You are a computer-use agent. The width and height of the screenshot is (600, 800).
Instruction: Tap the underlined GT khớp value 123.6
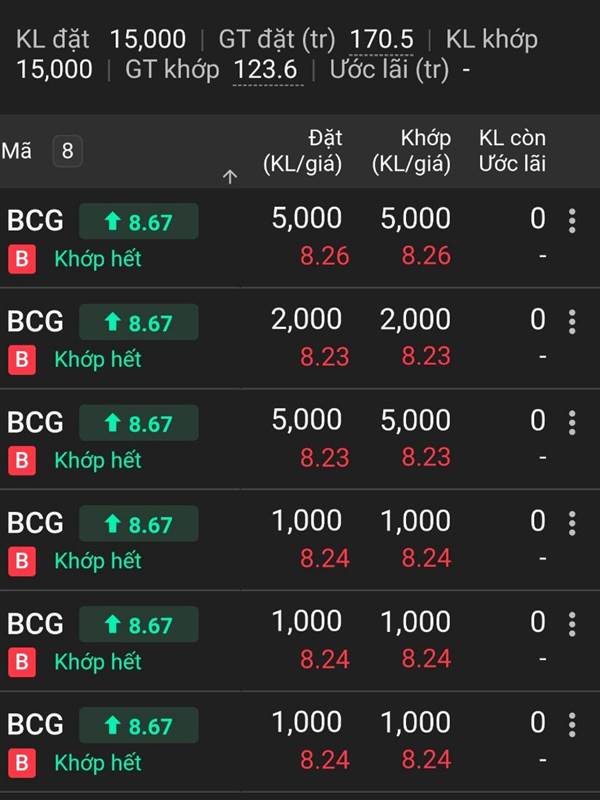tap(266, 69)
